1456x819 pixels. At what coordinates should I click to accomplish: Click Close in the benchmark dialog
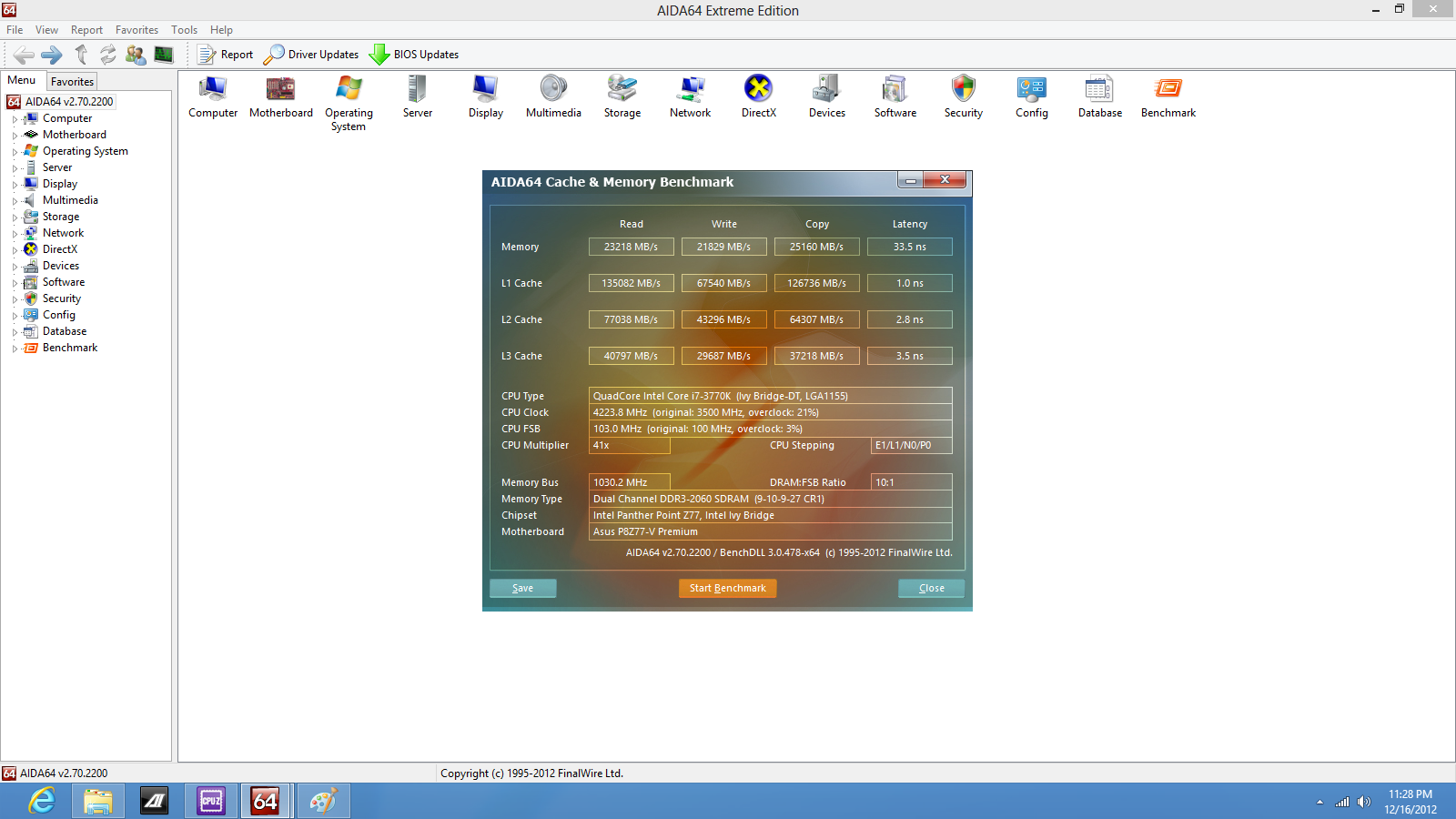coord(931,588)
